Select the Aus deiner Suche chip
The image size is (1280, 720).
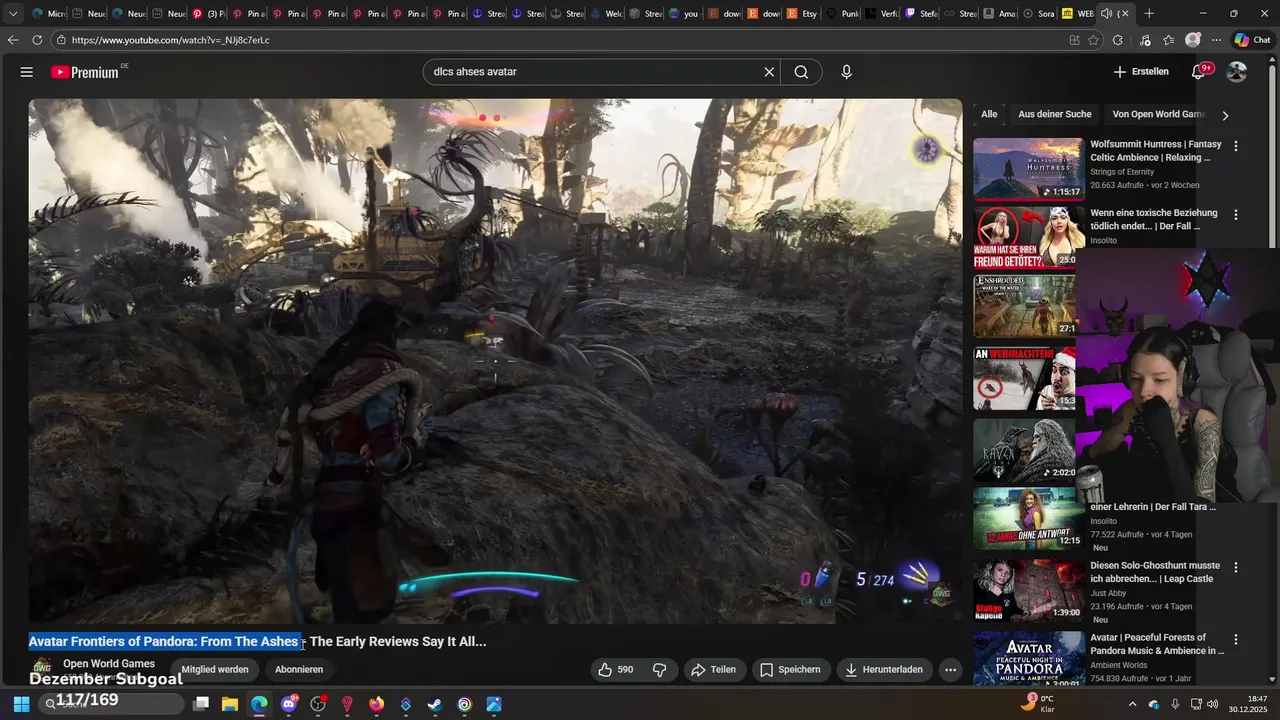click(x=1055, y=114)
